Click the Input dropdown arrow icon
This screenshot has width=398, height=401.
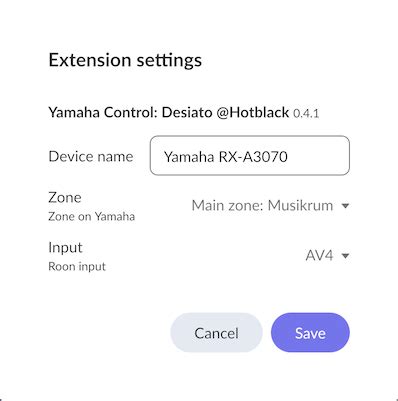(346, 256)
